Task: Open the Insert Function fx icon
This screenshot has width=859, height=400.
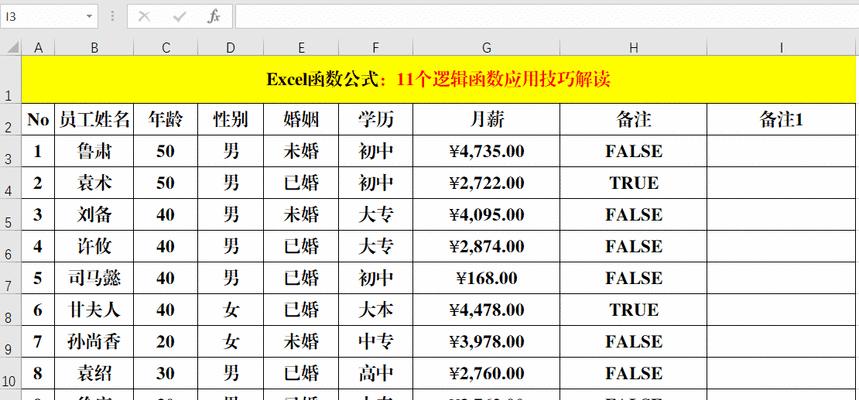Action: click(x=214, y=17)
